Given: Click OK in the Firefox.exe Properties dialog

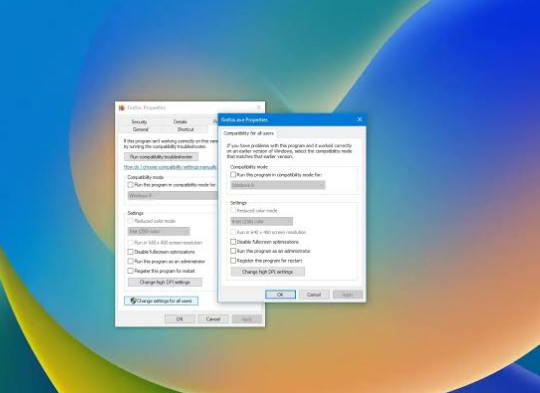Looking at the screenshot, I should pyautogui.click(x=280, y=294).
